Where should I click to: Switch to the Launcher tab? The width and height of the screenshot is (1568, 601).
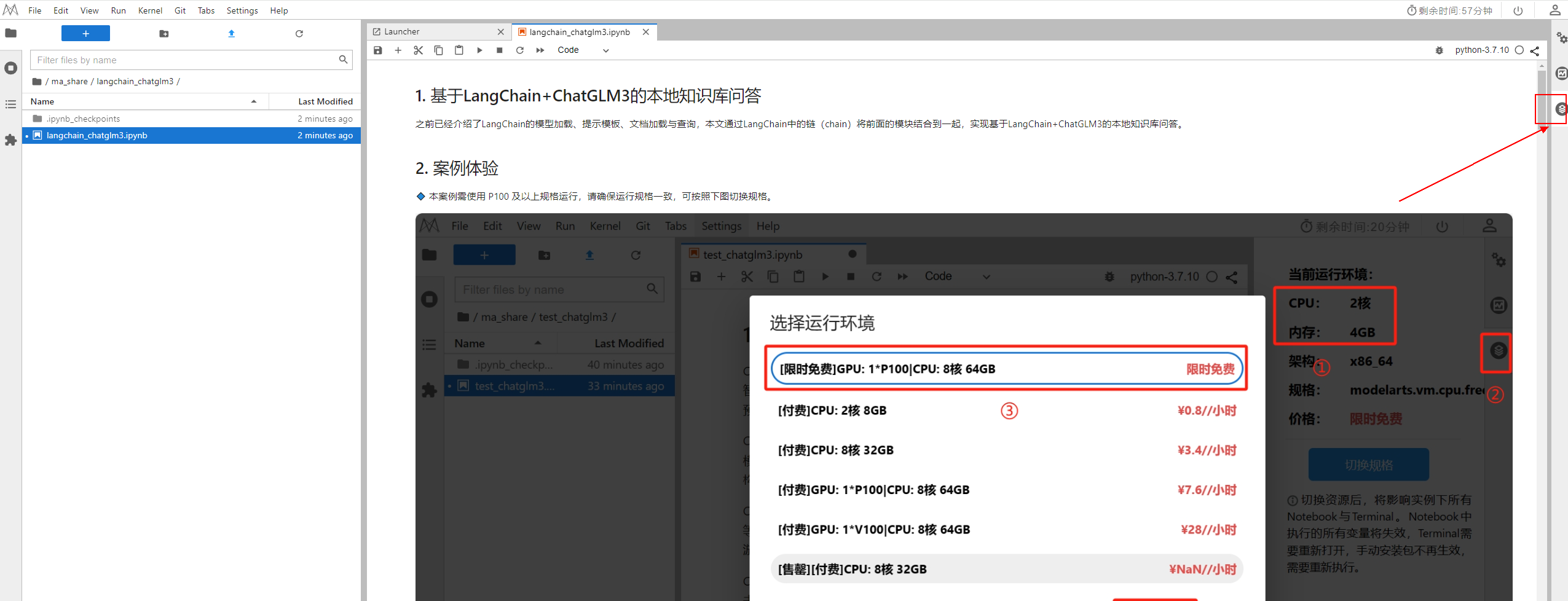tap(439, 32)
